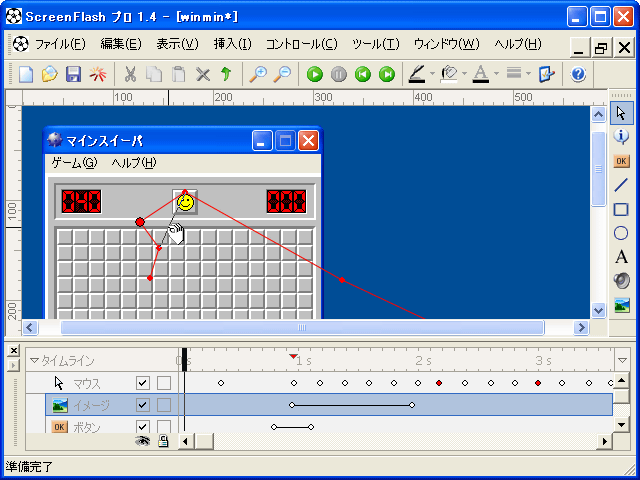
Task: Open the 挿入(I) menu
Action: [x=232, y=44]
